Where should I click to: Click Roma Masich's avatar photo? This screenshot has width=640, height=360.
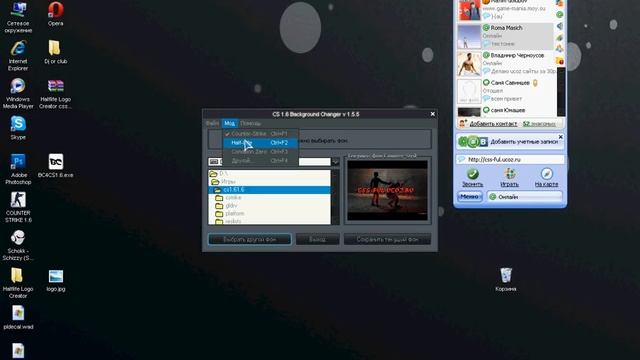point(469,36)
